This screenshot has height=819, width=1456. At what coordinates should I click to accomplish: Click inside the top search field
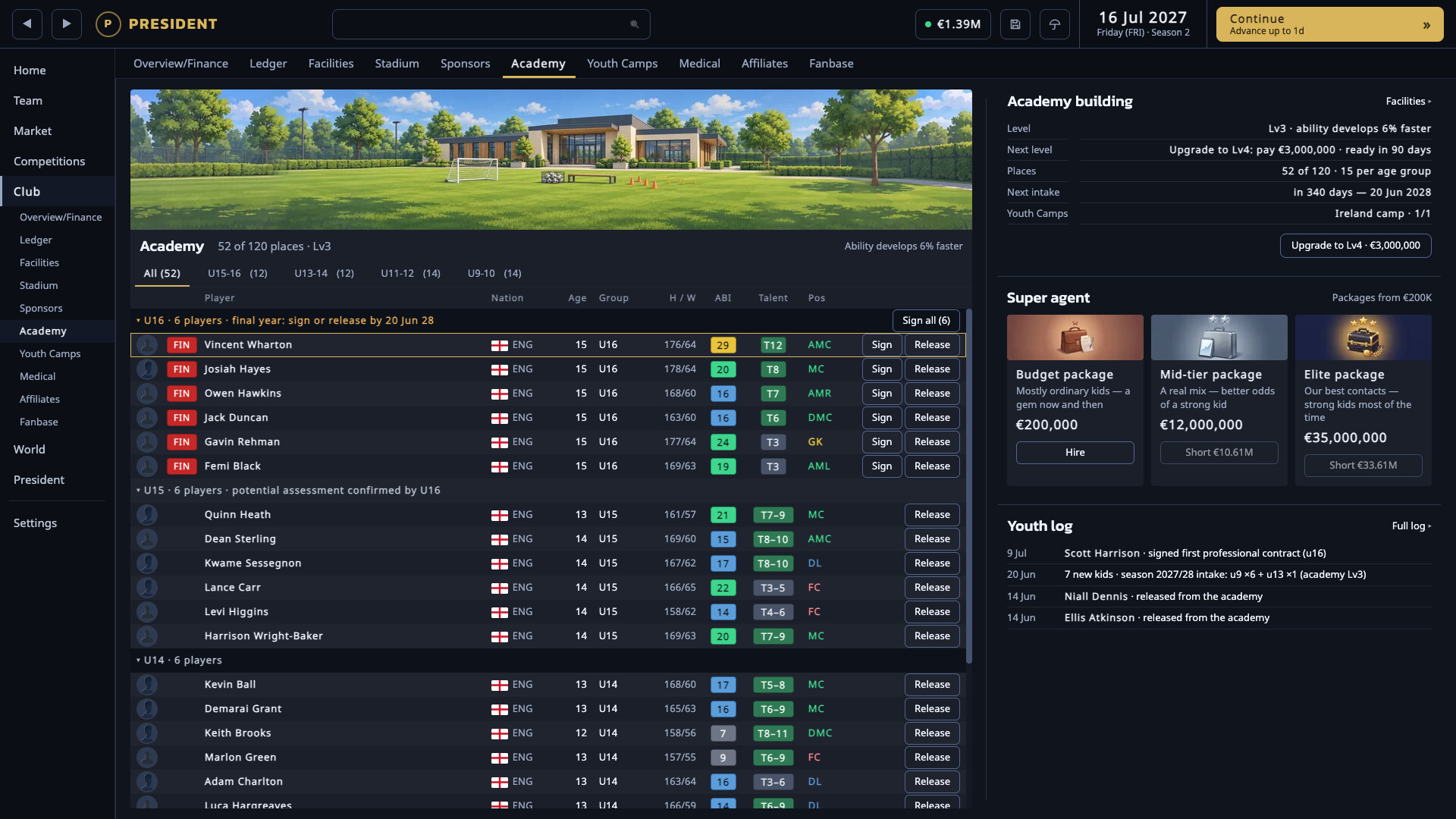[491, 24]
